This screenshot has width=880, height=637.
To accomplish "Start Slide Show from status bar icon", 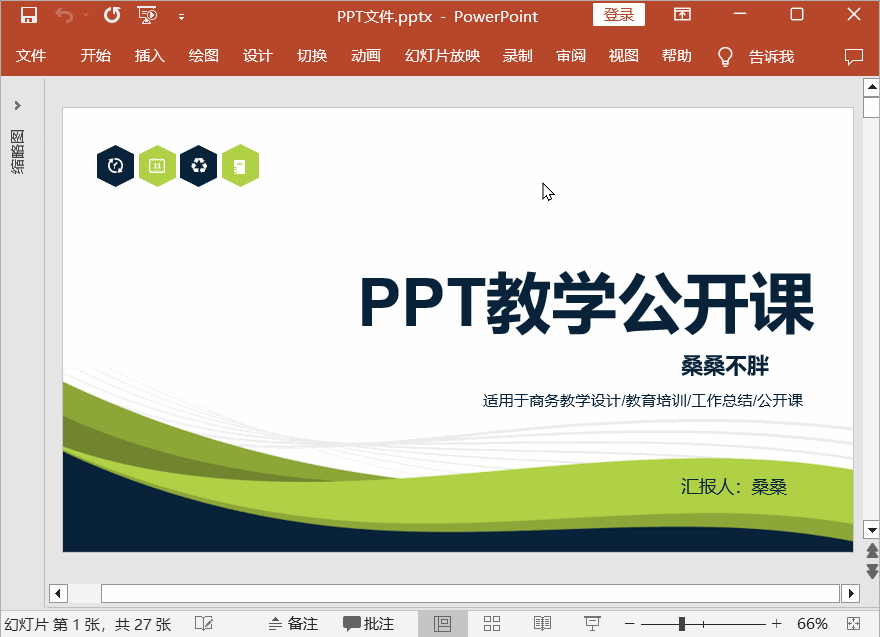I will point(592,624).
